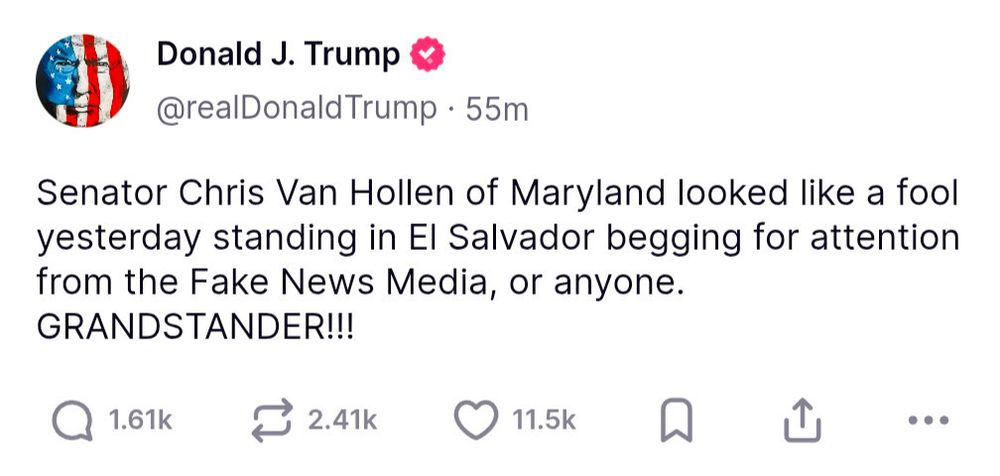The width and height of the screenshot is (1000, 476).
Task: View the 1.61k replies count
Action: 140,421
